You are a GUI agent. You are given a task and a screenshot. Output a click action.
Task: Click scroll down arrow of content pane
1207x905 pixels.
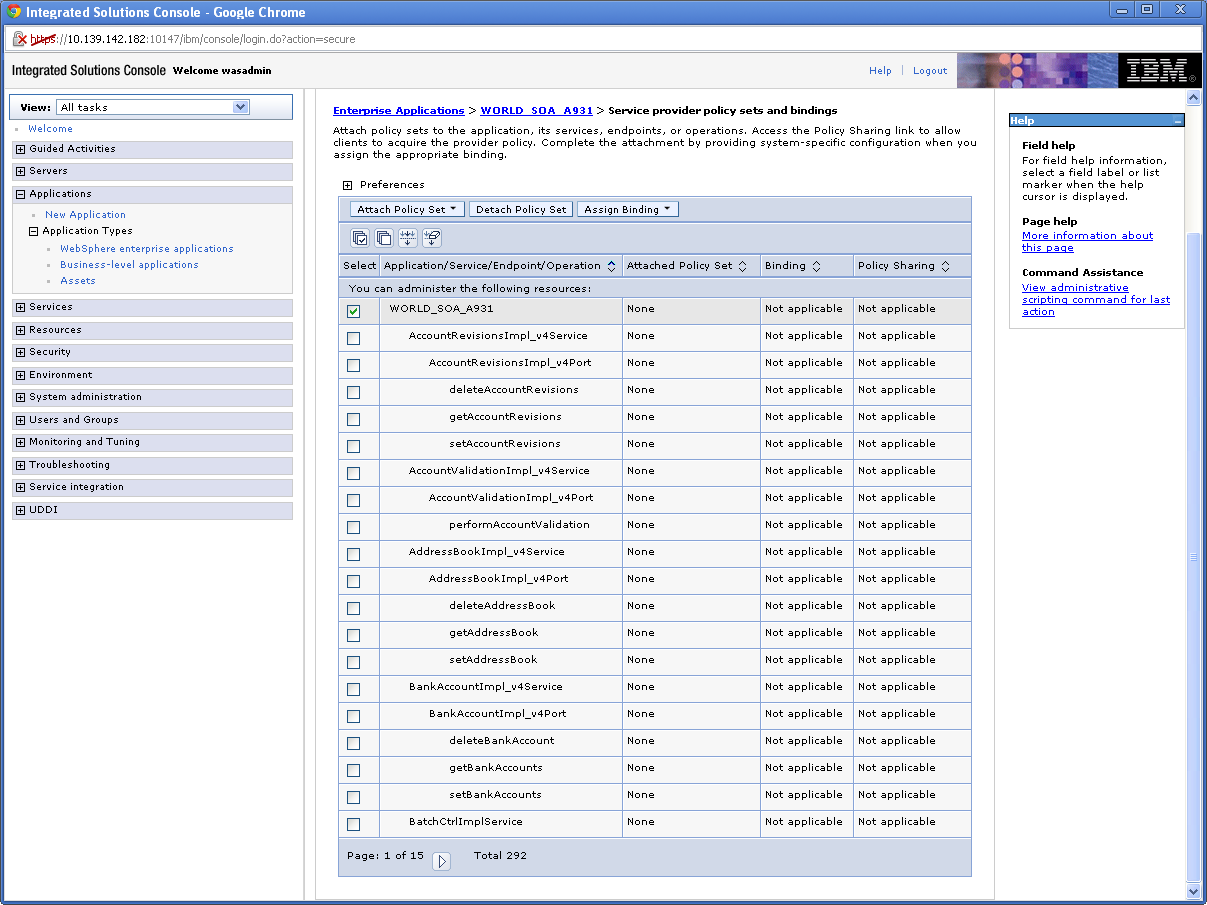click(1193, 890)
